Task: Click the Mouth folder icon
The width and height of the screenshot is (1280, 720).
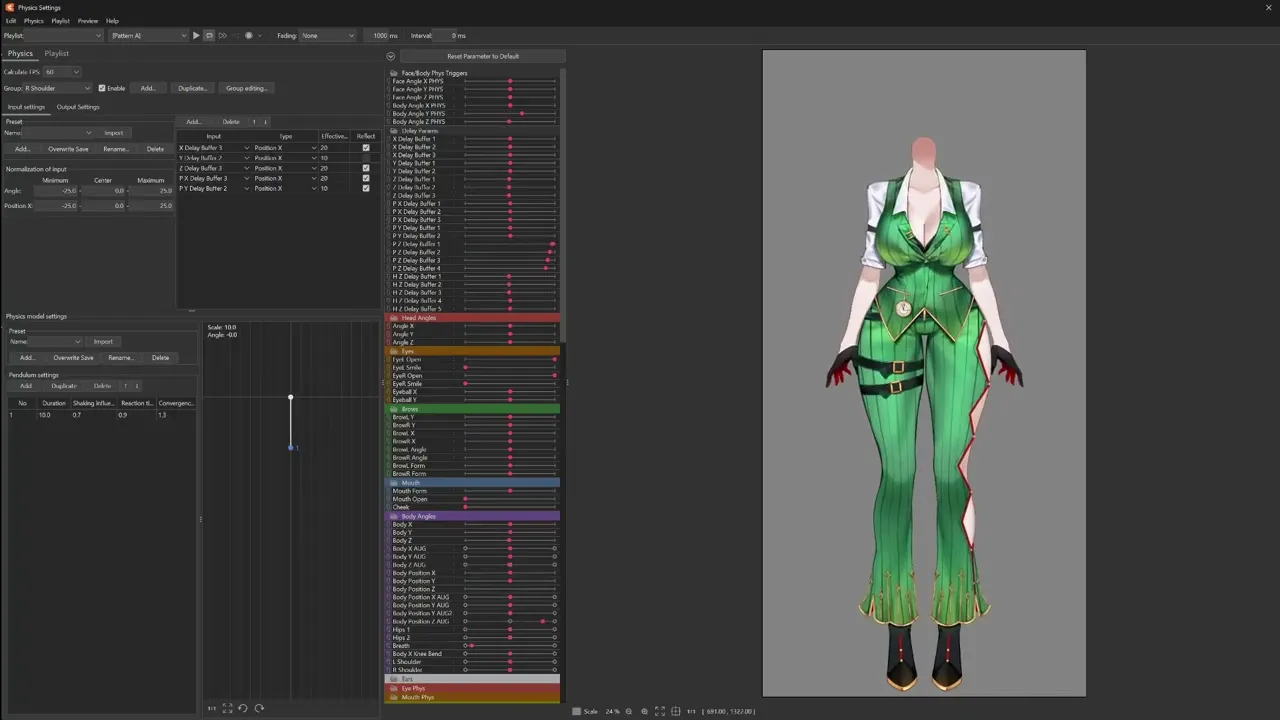Action: 394,483
